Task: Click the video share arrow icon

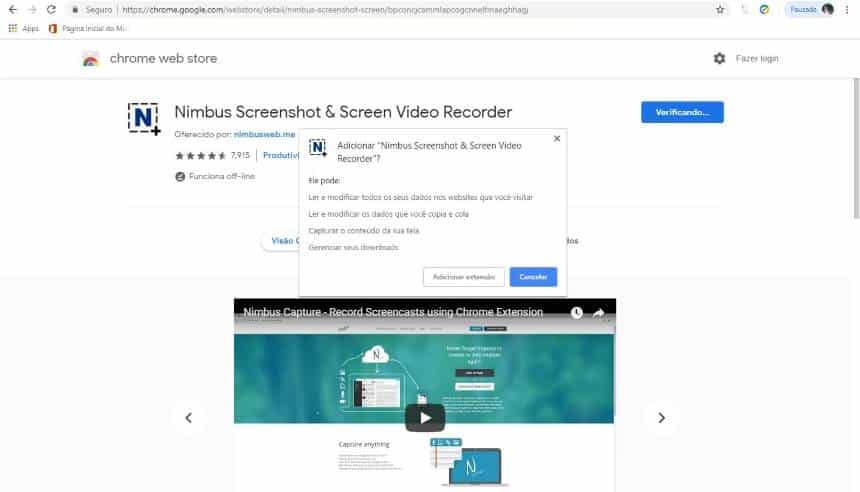Action: click(598, 313)
